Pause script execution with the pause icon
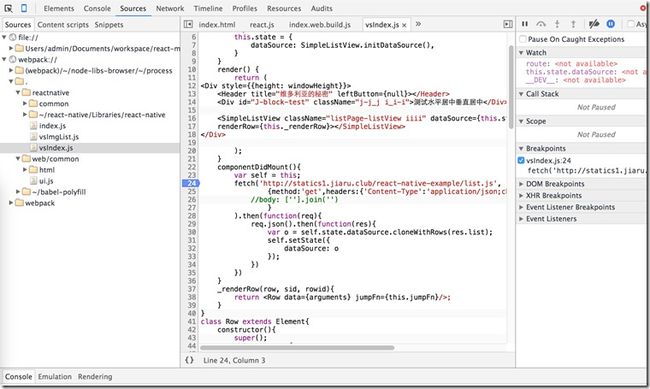This screenshot has width=650, height=389. [525, 24]
